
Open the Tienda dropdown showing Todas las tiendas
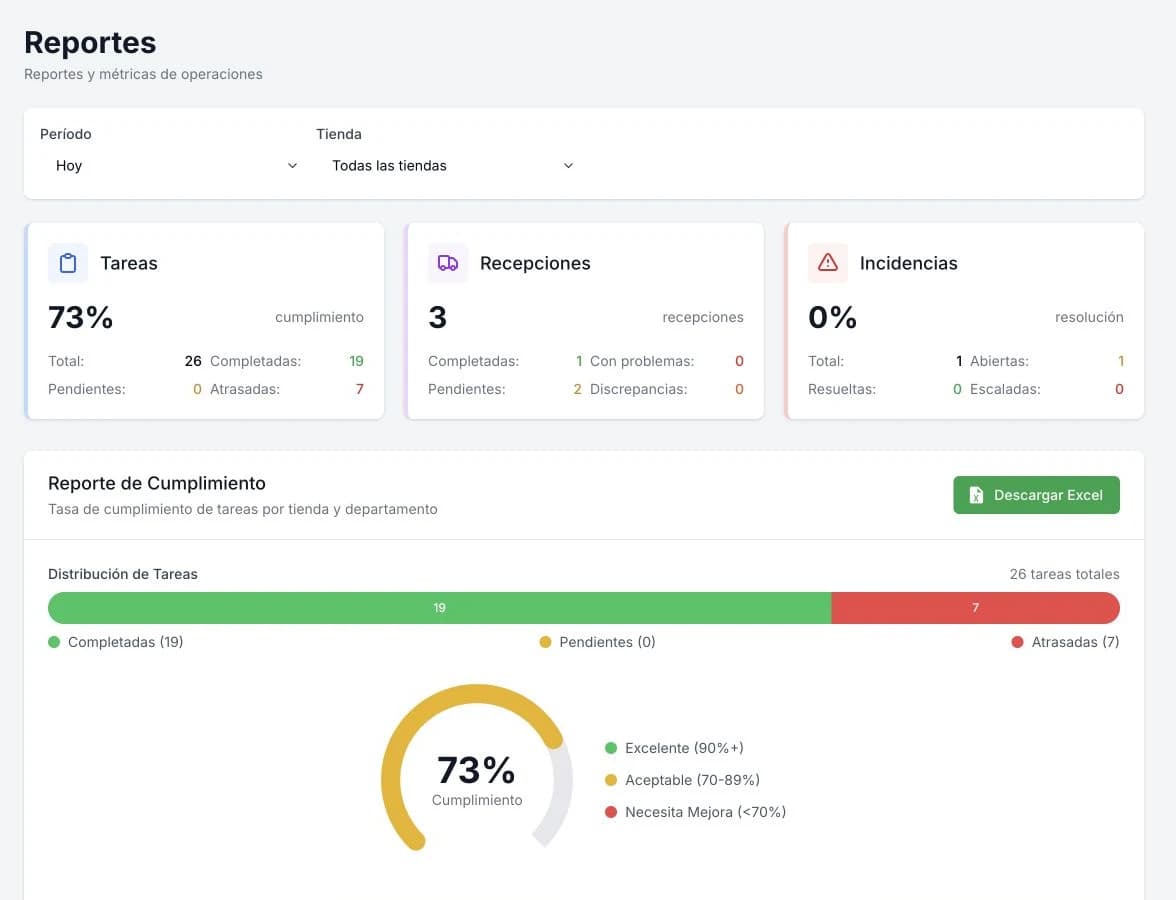452,166
